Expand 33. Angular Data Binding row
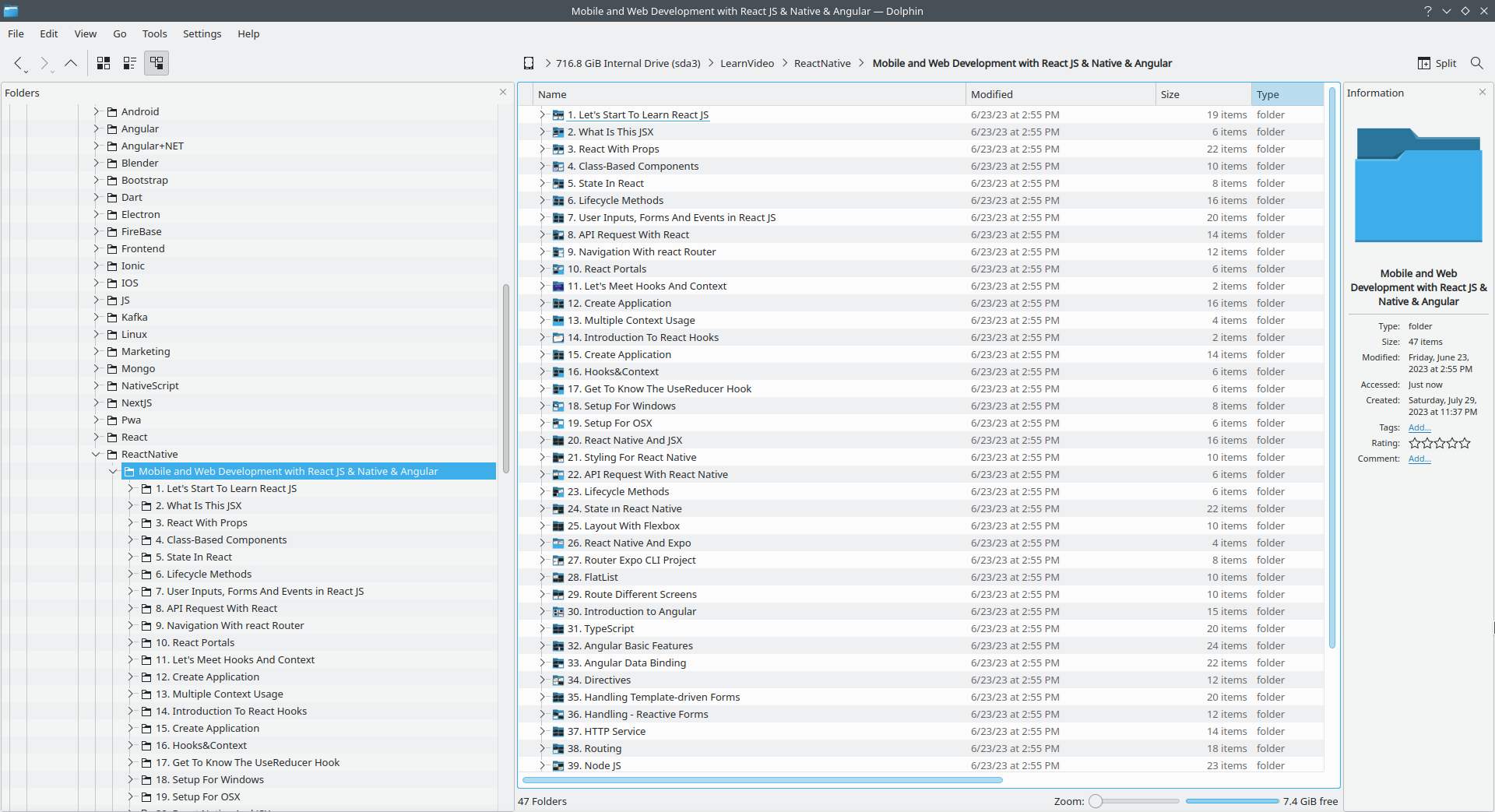This screenshot has width=1495, height=812. pos(543,663)
